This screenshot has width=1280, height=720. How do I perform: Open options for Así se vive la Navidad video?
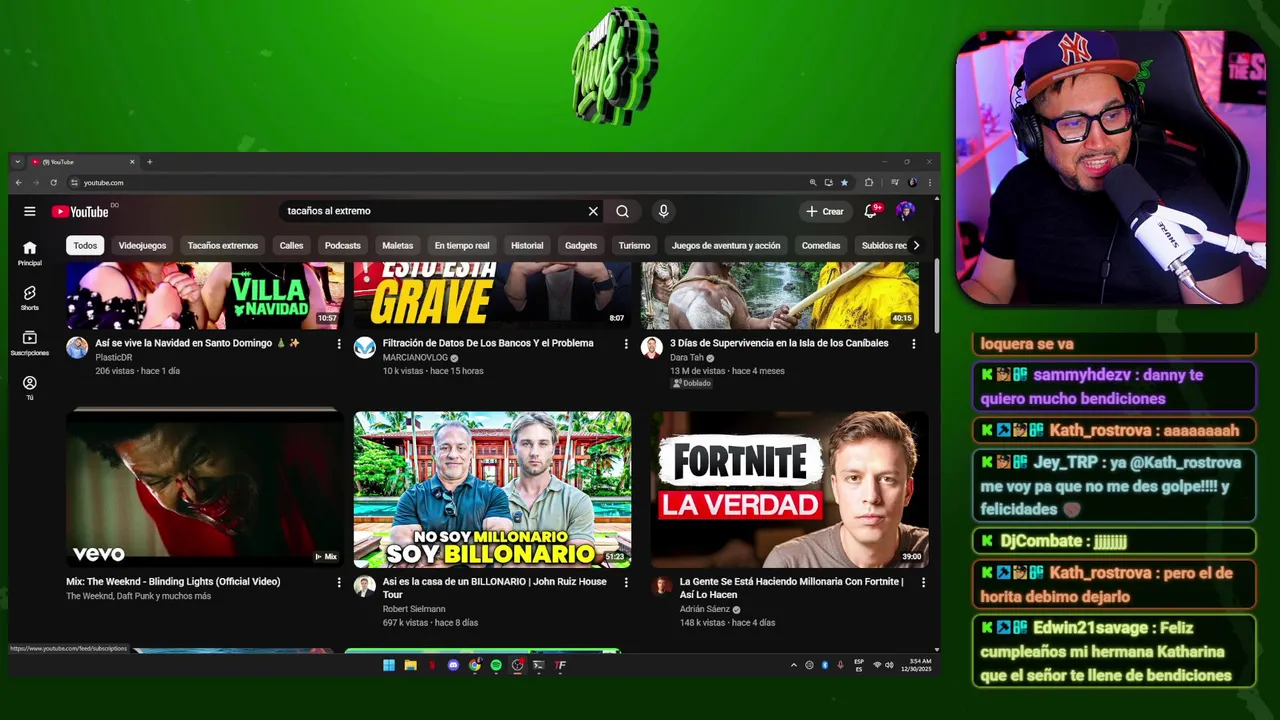(x=339, y=344)
